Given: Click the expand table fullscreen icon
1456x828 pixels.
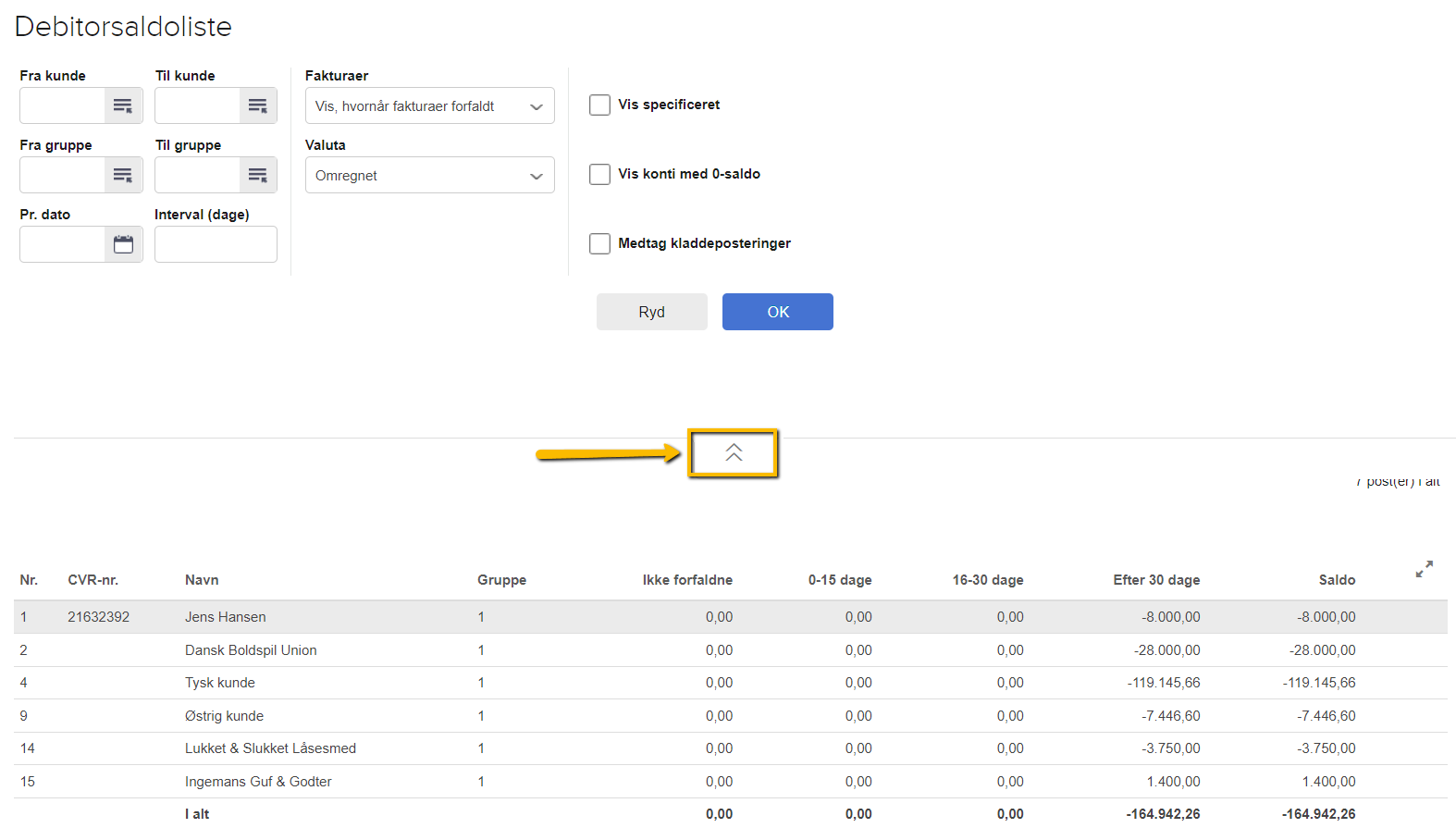Looking at the screenshot, I should (x=1424, y=569).
